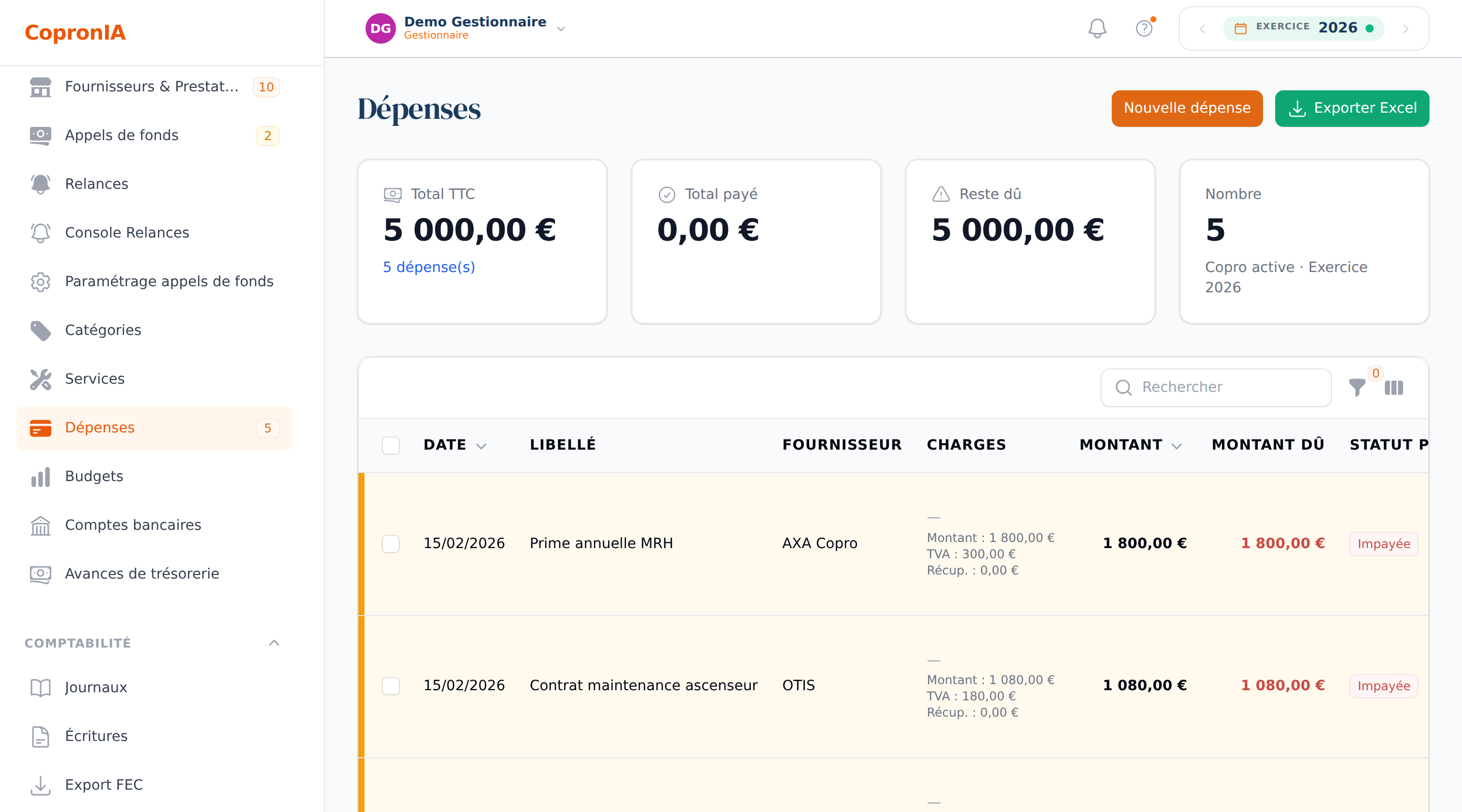Image resolution: width=1462 pixels, height=812 pixels.
Task: Click Impayée badge for Prime annuelle MRH
Action: [x=1383, y=544]
